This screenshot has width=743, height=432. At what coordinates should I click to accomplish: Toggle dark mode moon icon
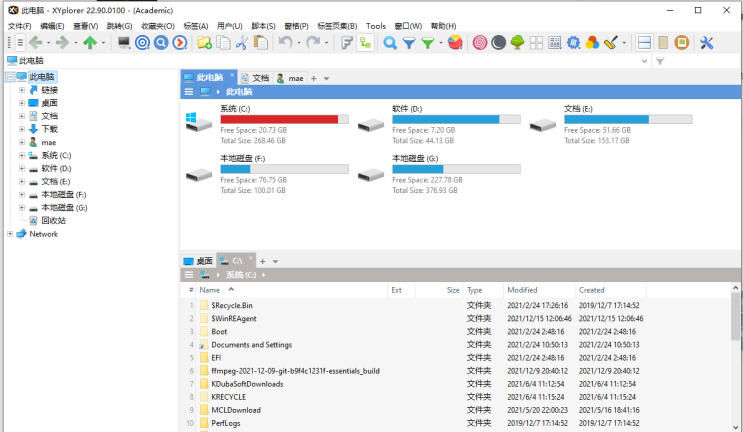(498, 43)
